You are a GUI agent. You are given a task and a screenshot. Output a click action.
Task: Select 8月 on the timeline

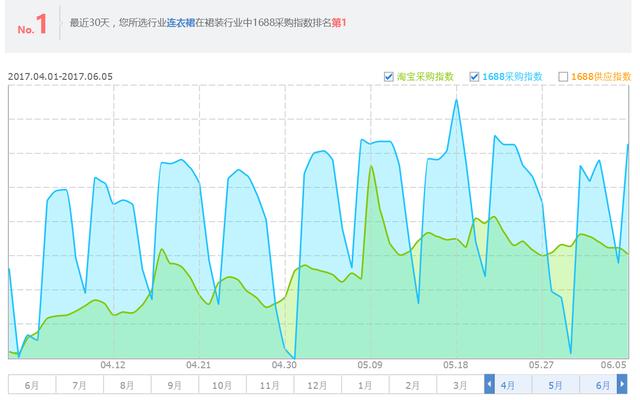pos(127,384)
